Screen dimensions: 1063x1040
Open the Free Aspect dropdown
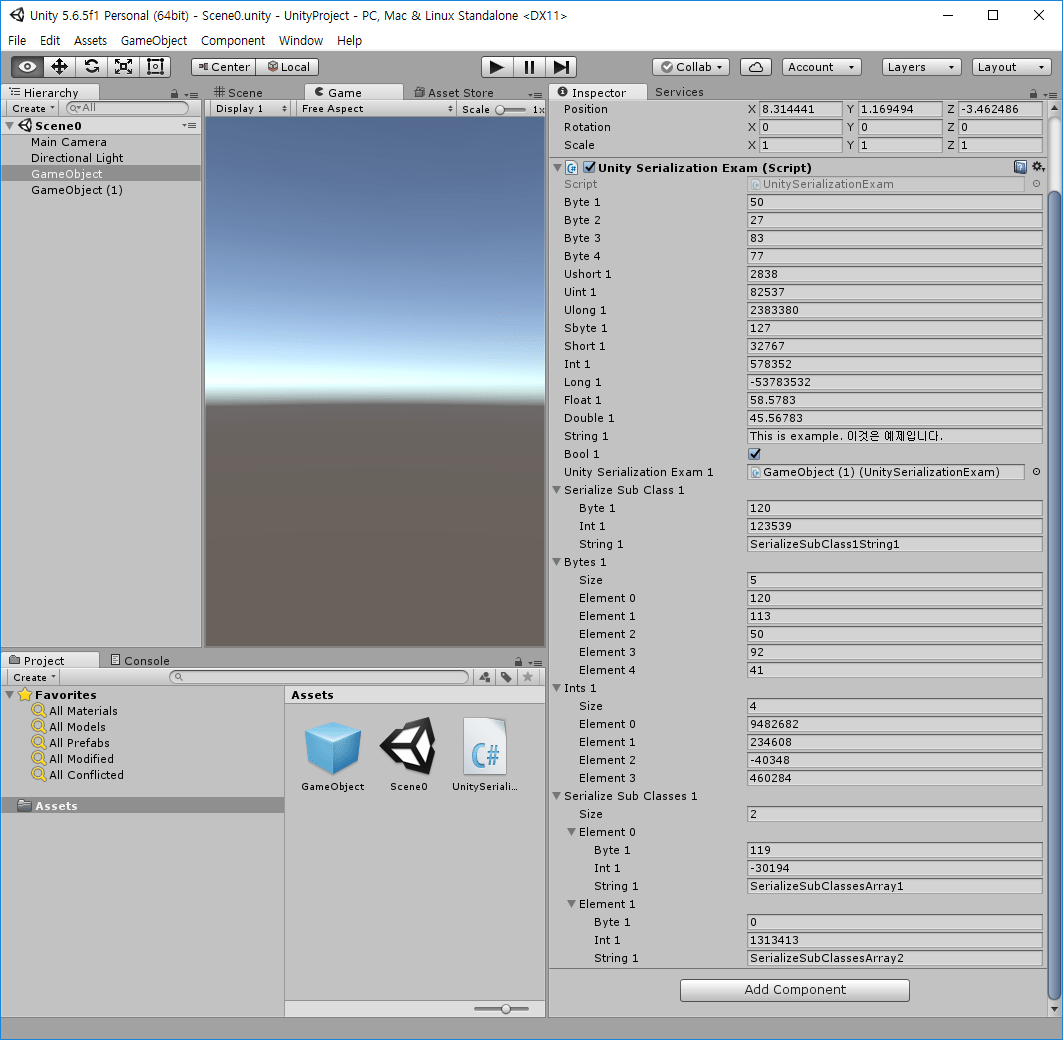[375, 108]
